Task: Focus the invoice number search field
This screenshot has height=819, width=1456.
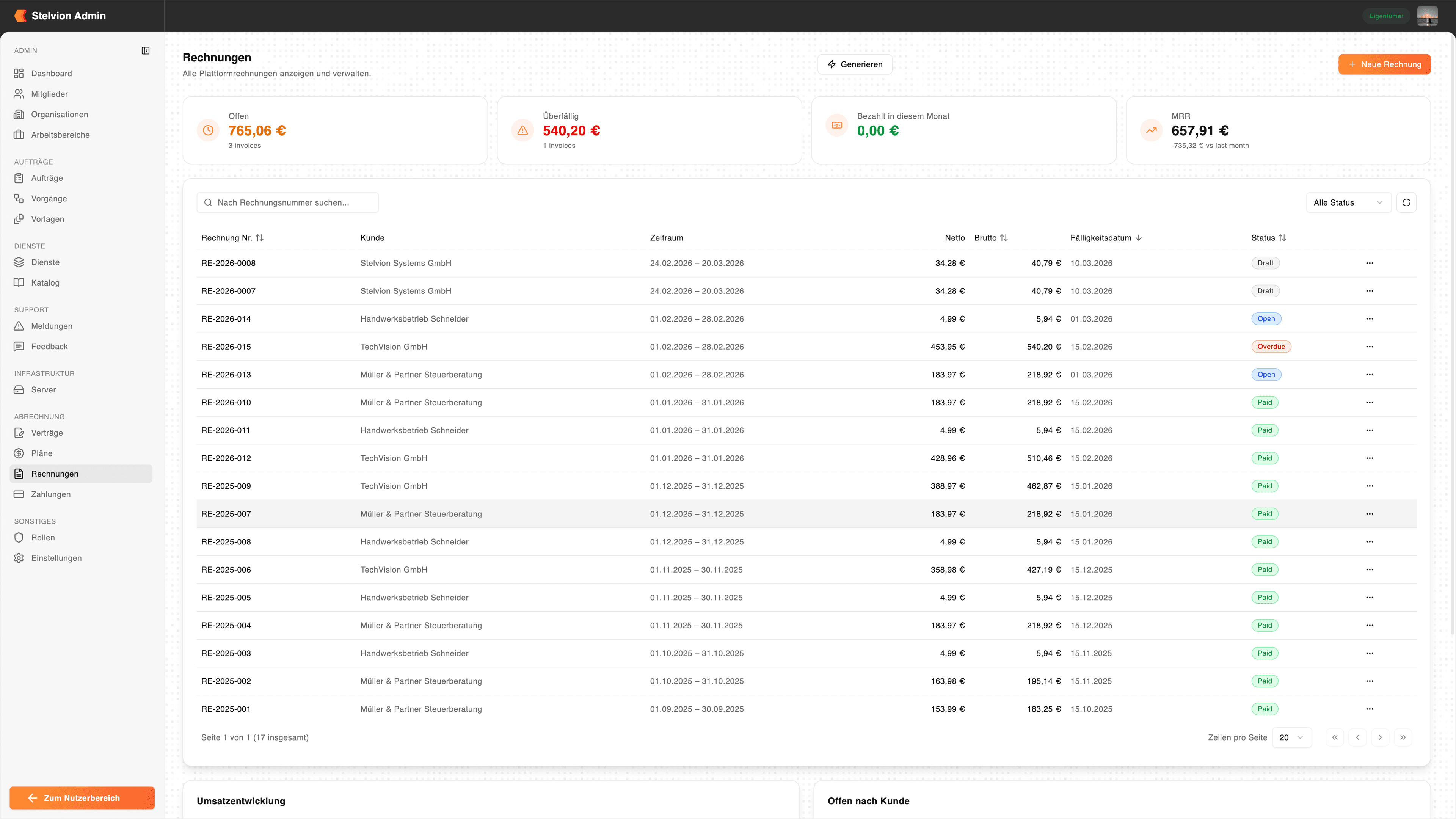Action: (288, 202)
